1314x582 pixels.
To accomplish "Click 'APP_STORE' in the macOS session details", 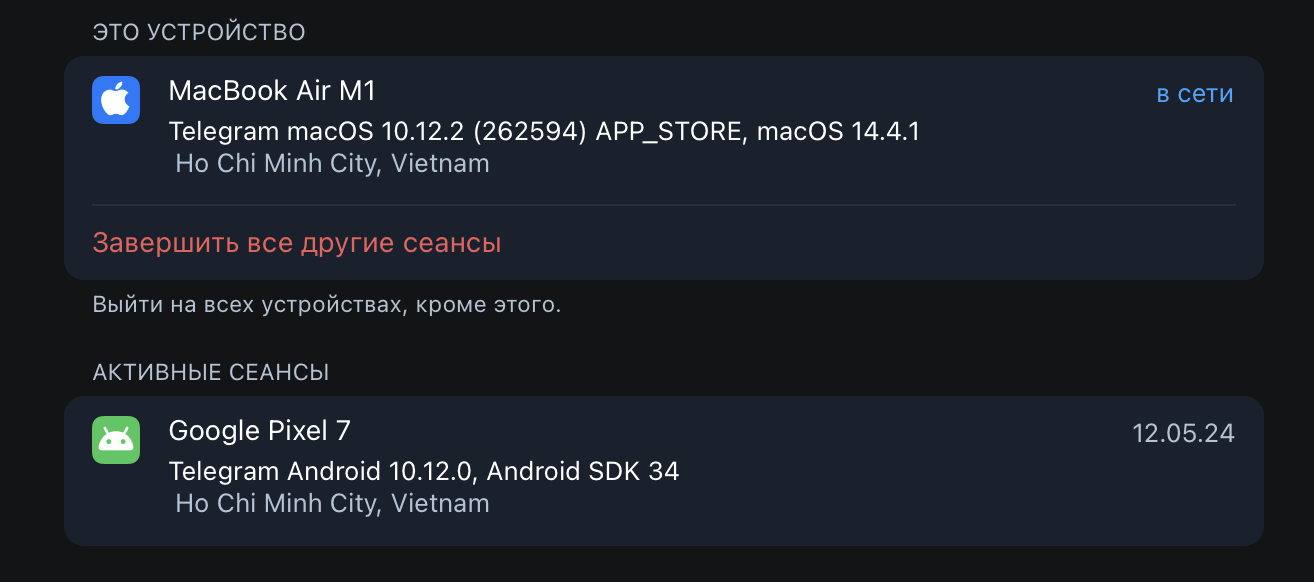I will pyautogui.click(x=670, y=131).
